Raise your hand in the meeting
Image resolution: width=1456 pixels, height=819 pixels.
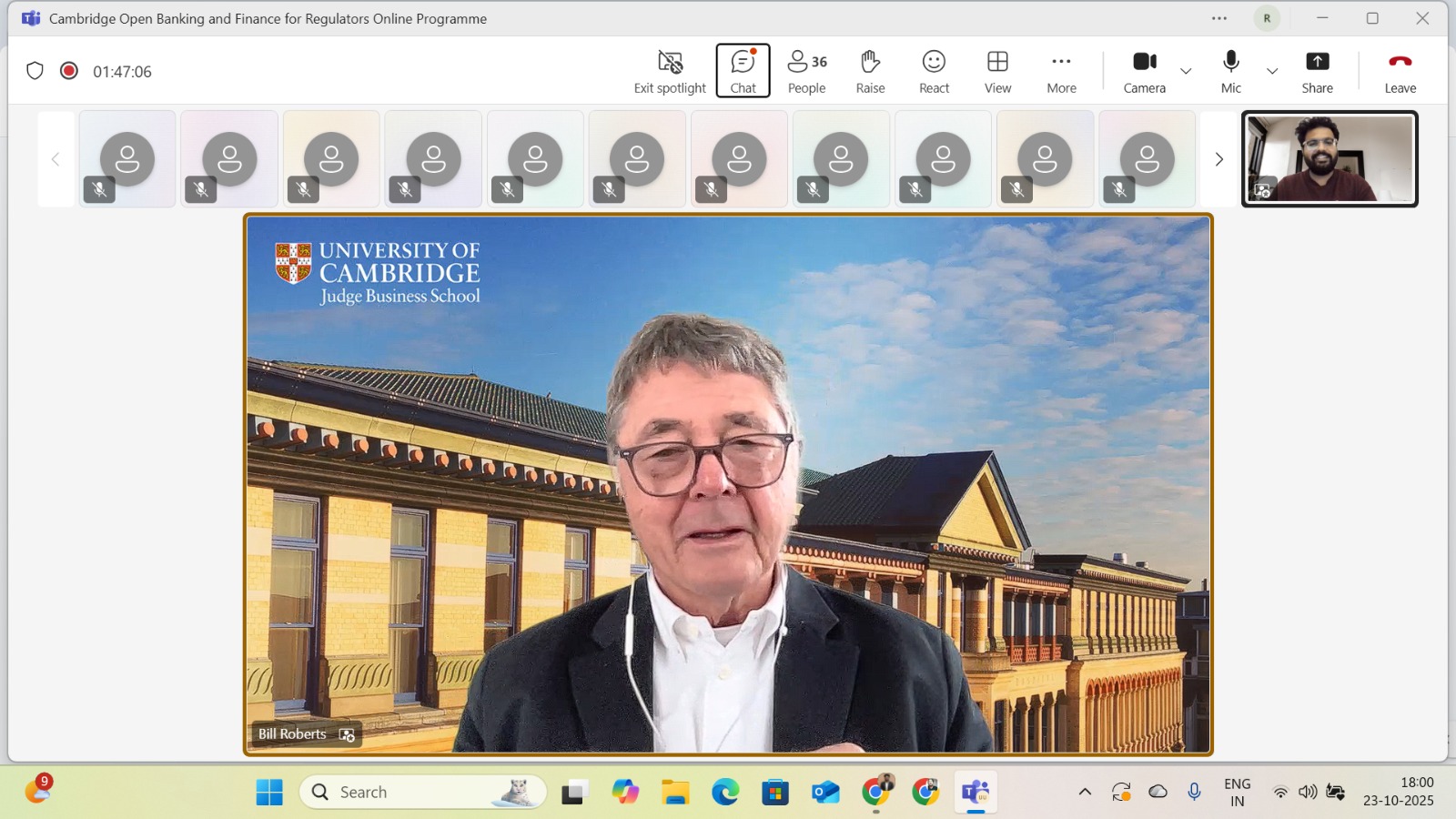[870, 71]
